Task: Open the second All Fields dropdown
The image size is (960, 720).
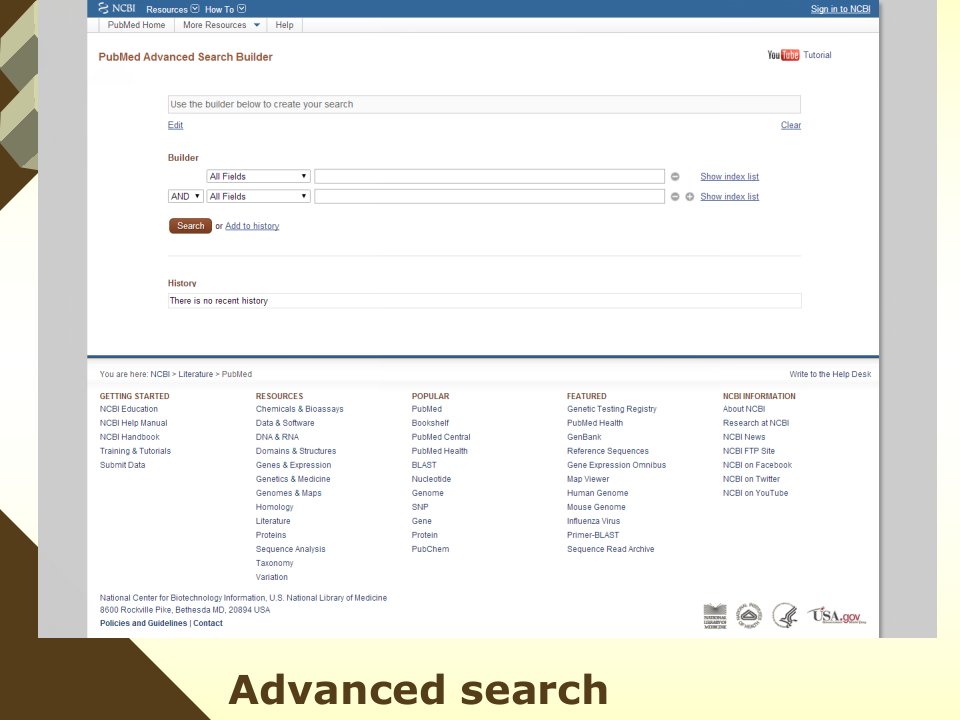Action: pyautogui.click(x=258, y=197)
